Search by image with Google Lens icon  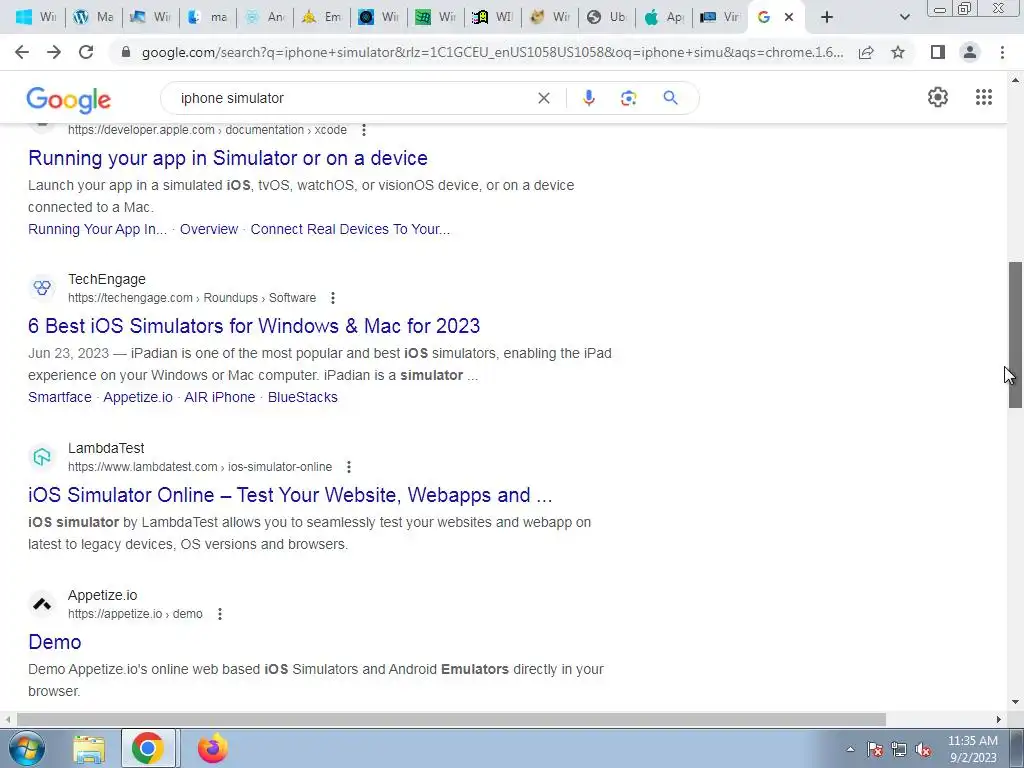(628, 98)
